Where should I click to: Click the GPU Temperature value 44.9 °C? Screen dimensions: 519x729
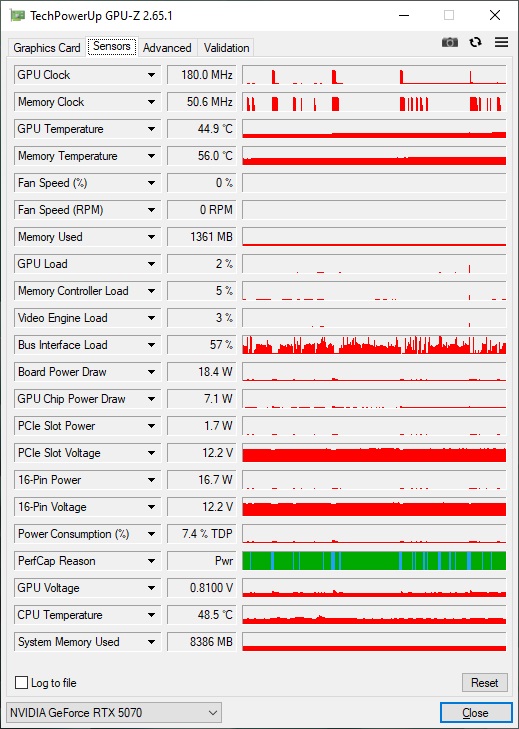point(201,129)
